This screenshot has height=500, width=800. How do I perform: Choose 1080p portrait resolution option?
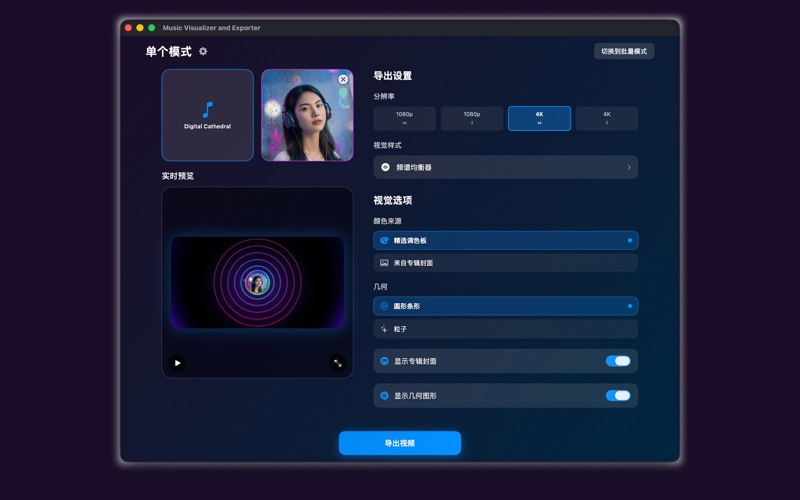pyautogui.click(x=472, y=118)
